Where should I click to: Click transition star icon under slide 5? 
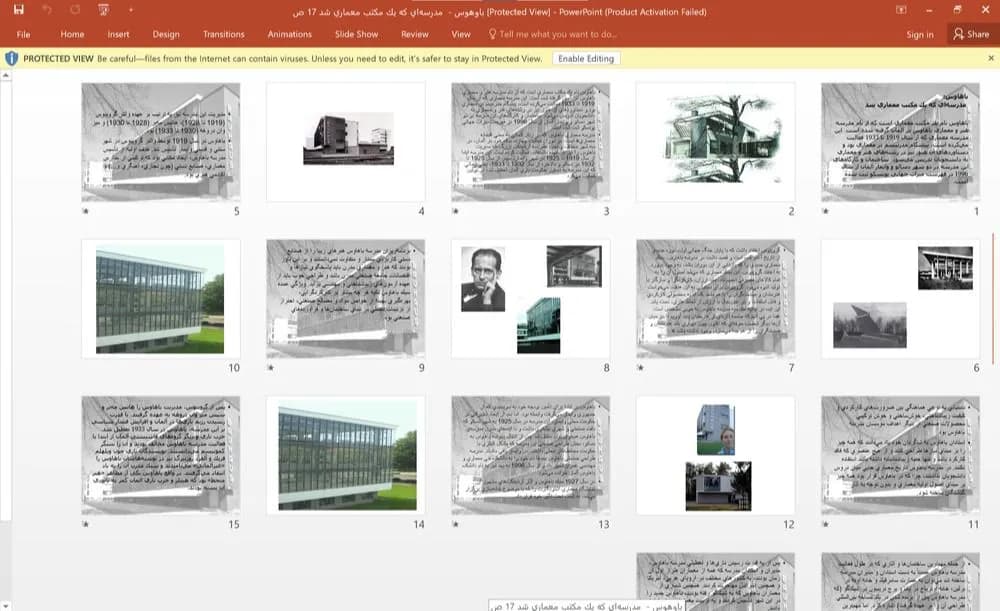point(85,210)
